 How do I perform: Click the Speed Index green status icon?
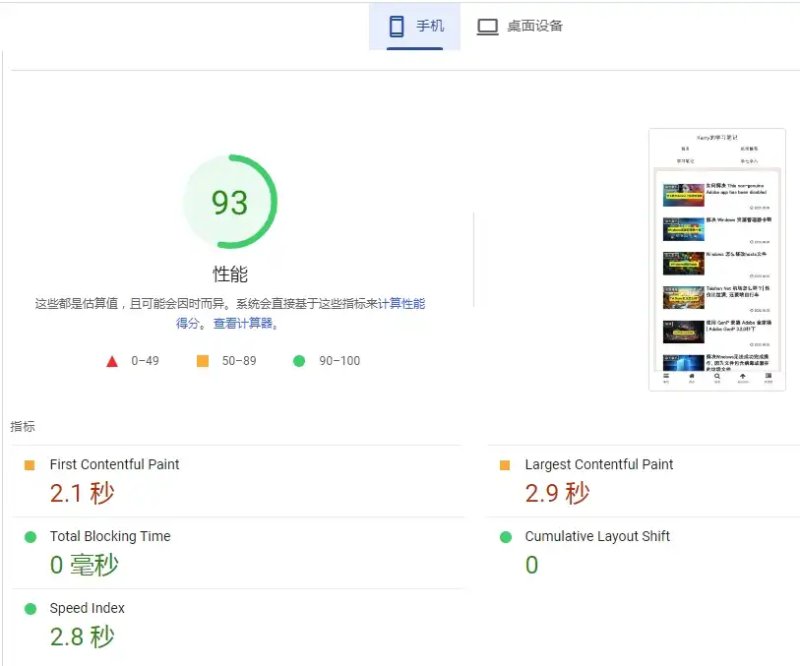pos(31,609)
